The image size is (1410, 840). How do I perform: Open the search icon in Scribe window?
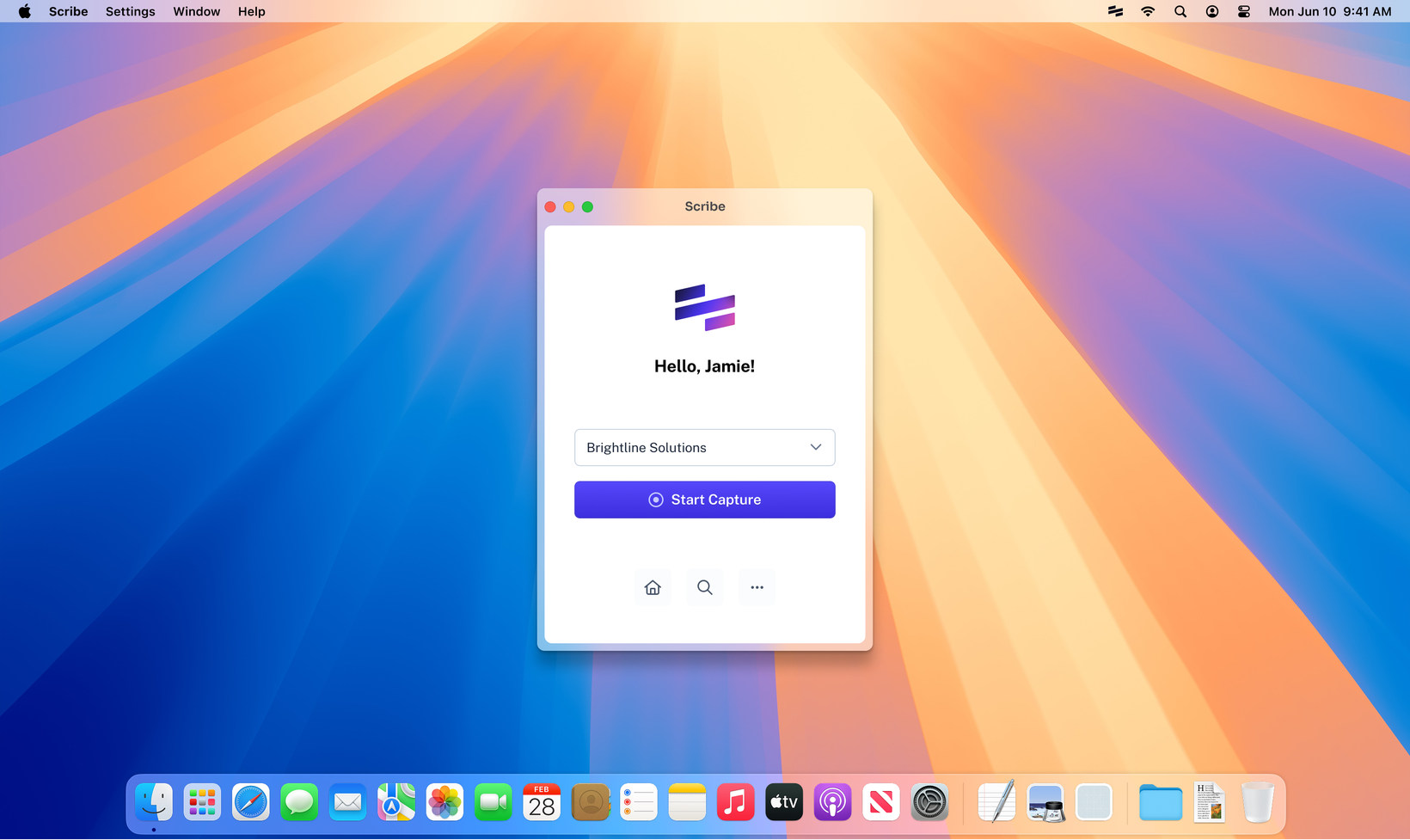click(x=705, y=587)
